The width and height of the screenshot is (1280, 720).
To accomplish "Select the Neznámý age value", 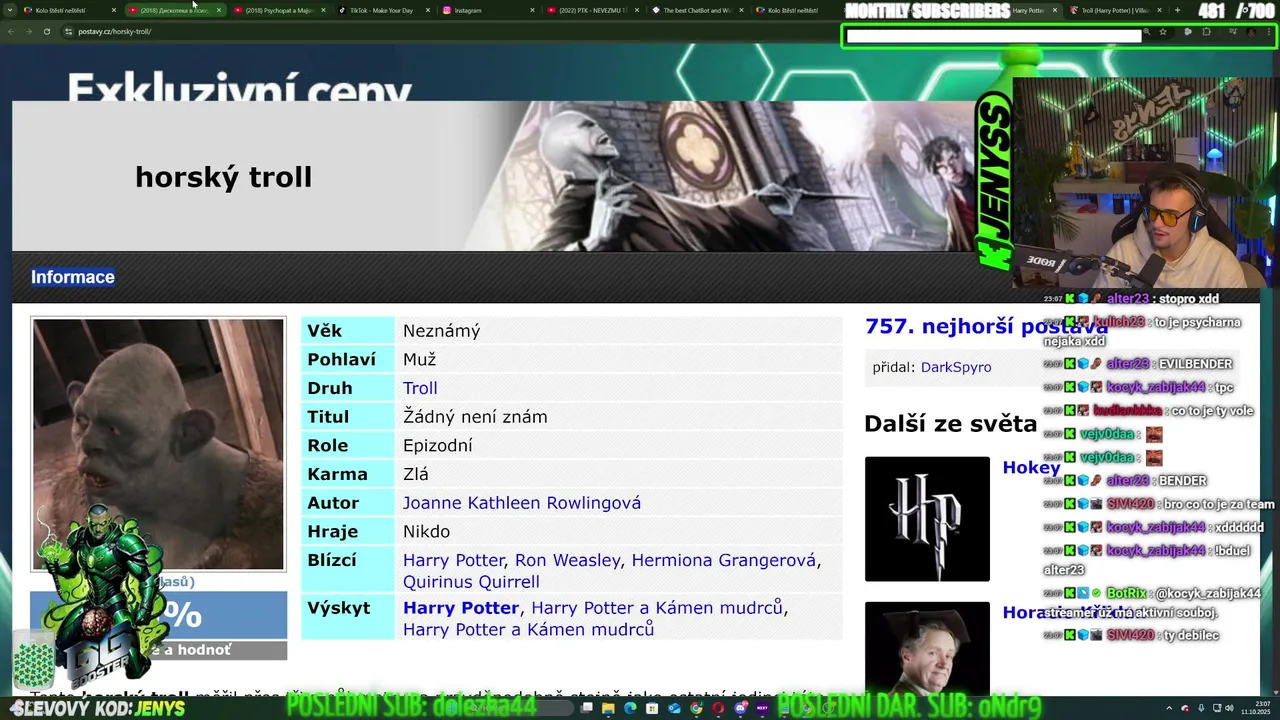I will [442, 331].
